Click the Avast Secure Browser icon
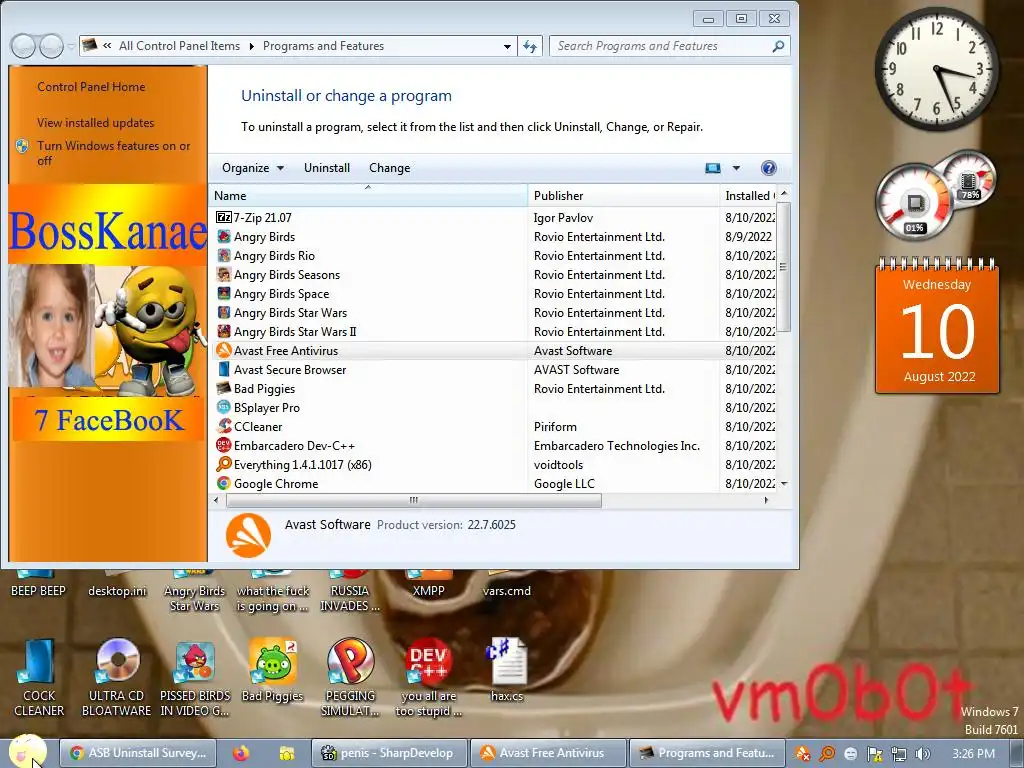 (223, 370)
